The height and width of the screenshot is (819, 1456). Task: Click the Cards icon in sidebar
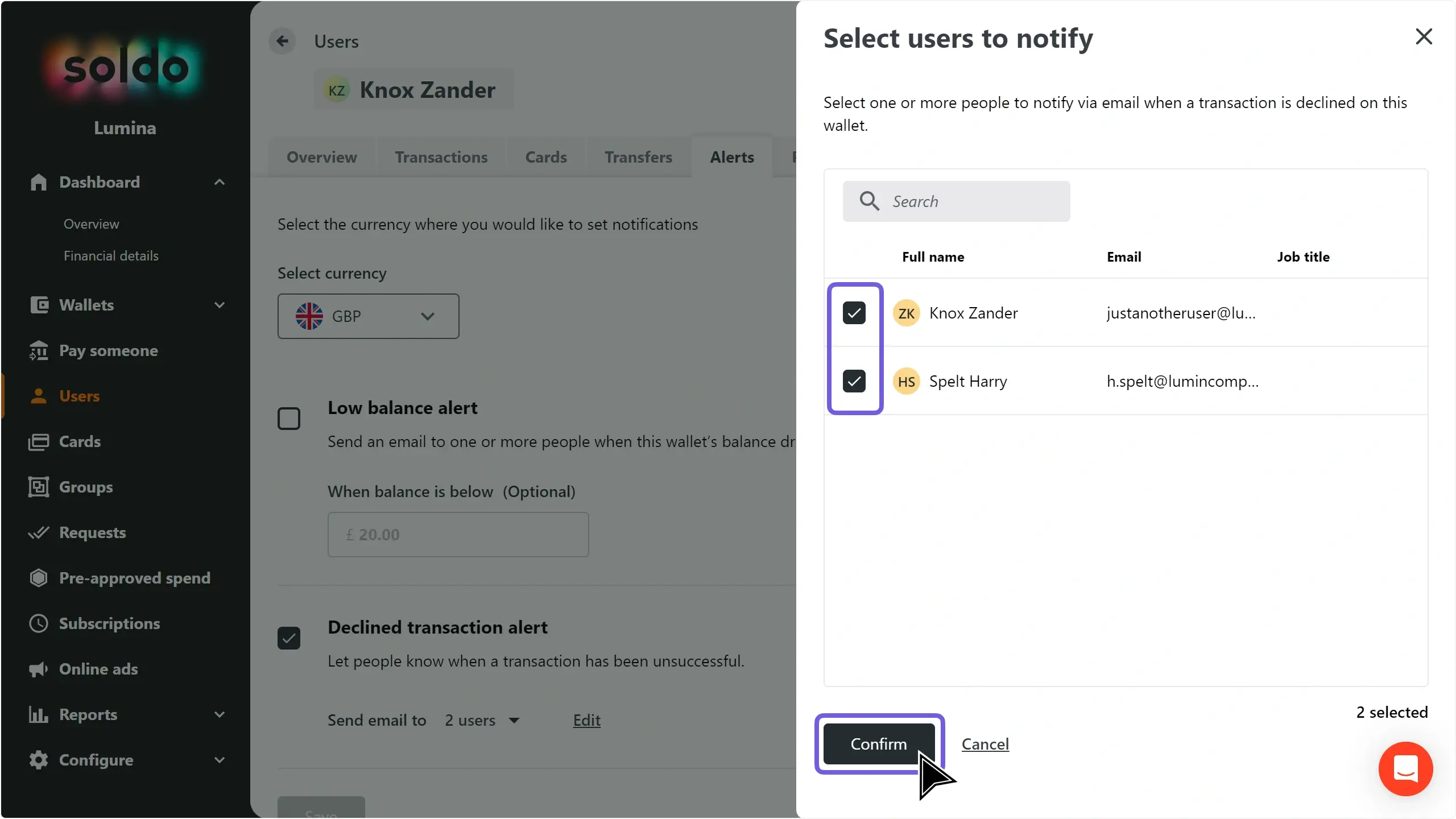39,441
